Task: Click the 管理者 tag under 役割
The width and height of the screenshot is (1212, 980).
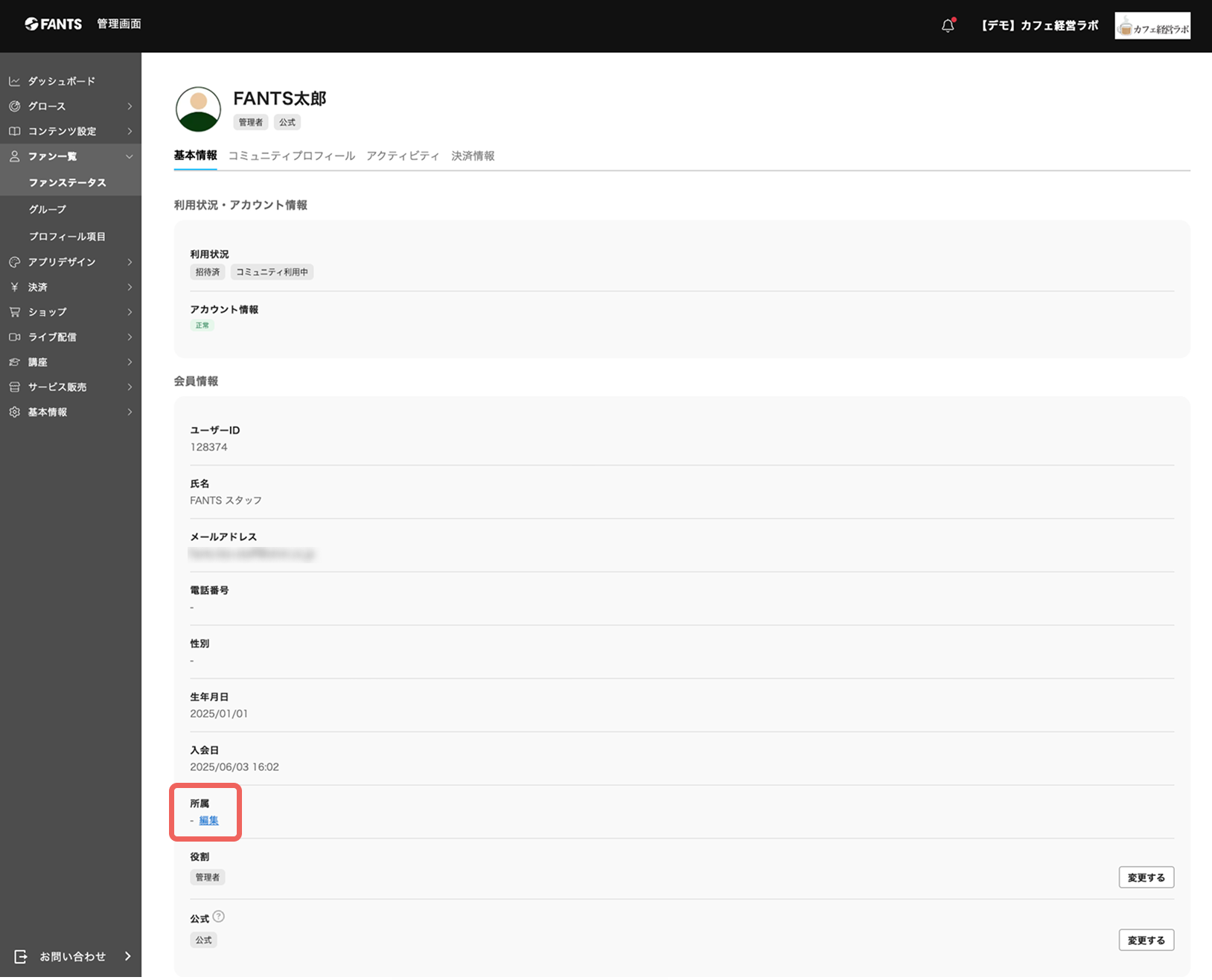Action: click(208, 877)
